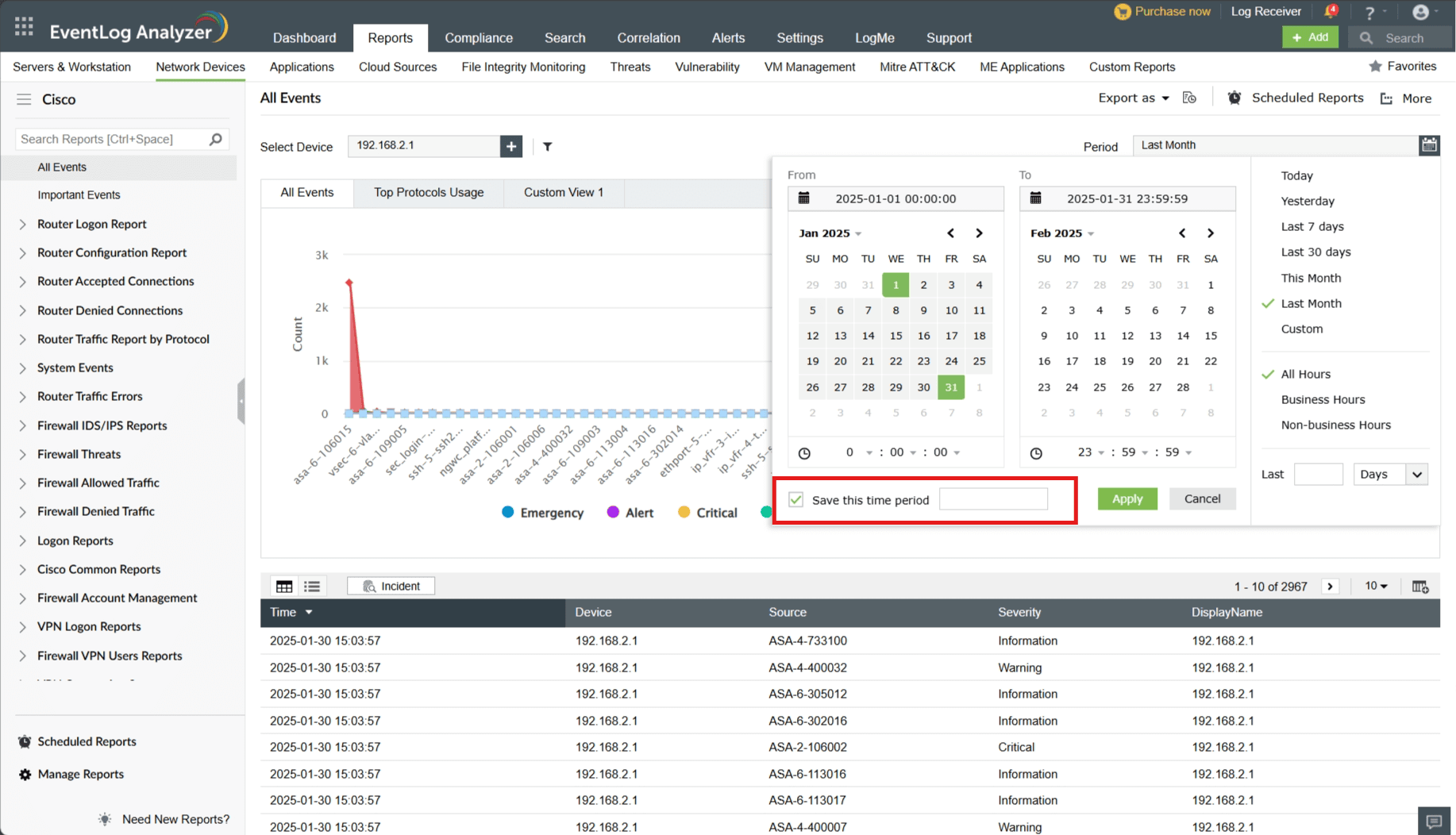Click the notification bell icon
This screenshot has width=1456, height=835.
1331,11
